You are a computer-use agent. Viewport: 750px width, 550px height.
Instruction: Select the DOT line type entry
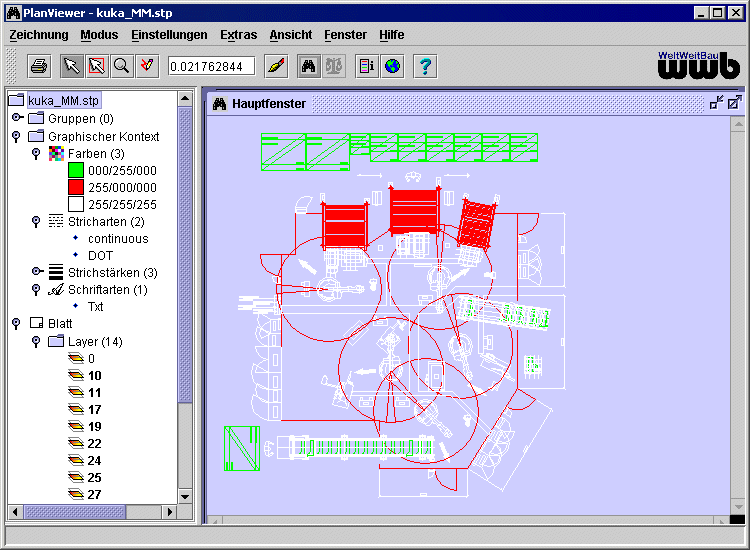point(100,255)
